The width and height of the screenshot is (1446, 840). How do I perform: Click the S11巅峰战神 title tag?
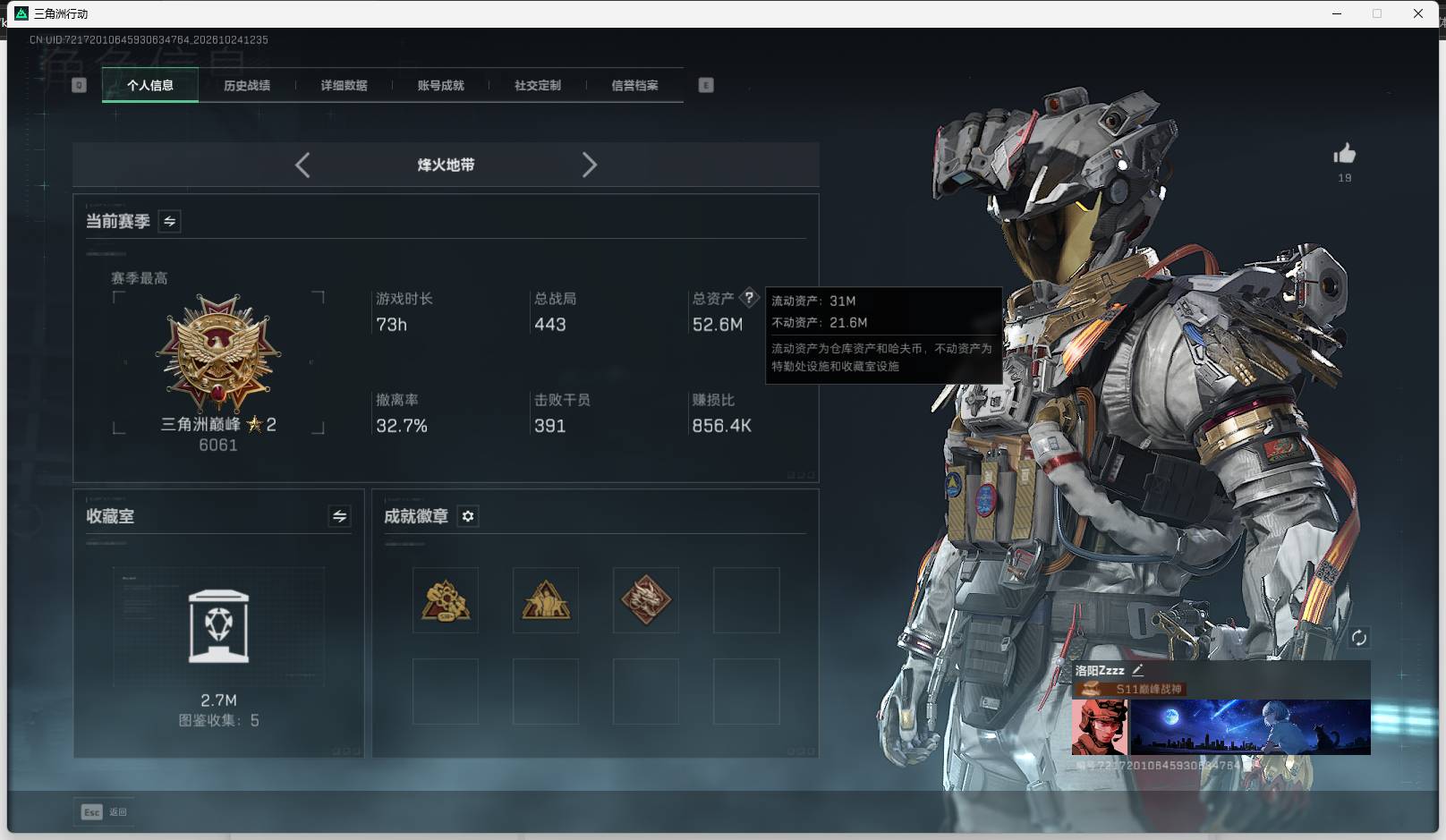coord(1130,689)
